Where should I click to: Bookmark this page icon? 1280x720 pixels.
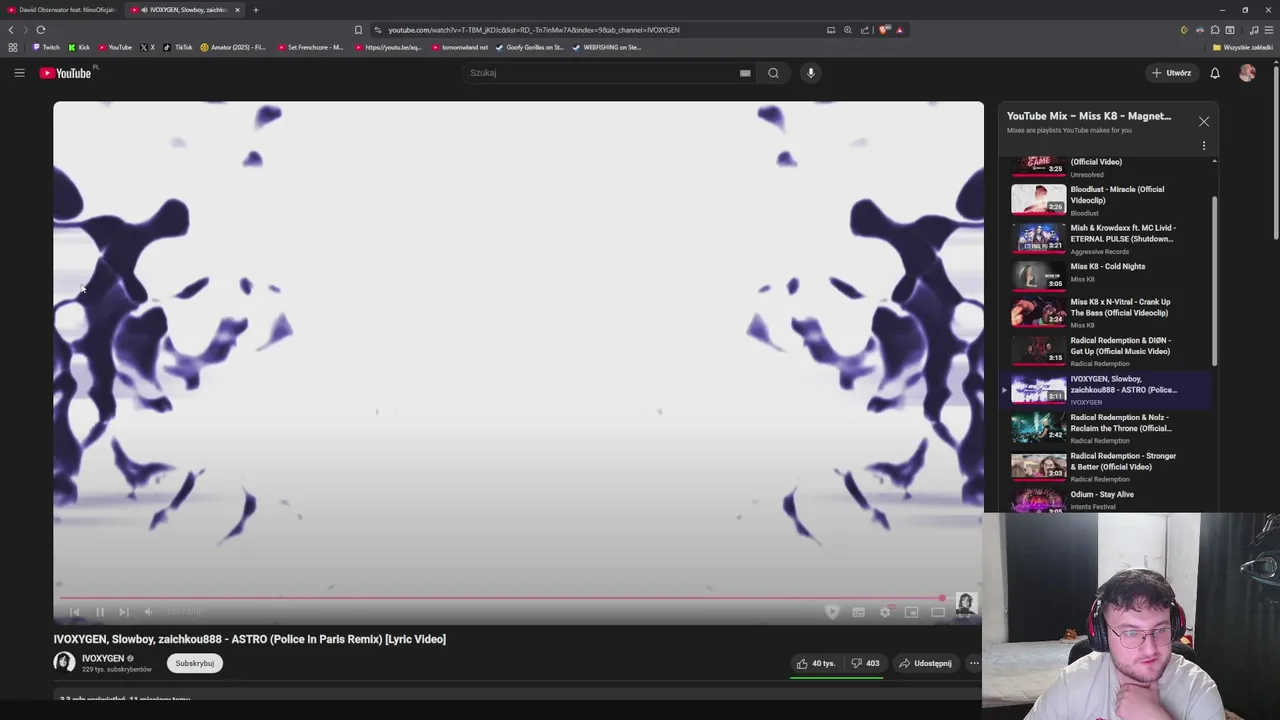click(x=358, y=30)
